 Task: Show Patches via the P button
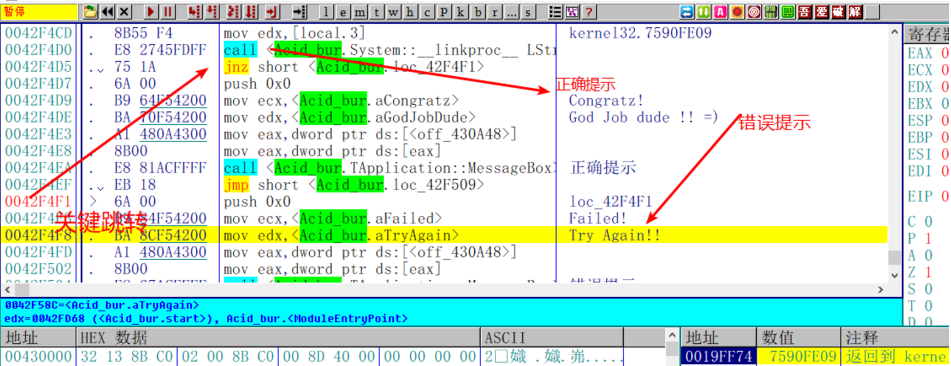coord(444,12)
